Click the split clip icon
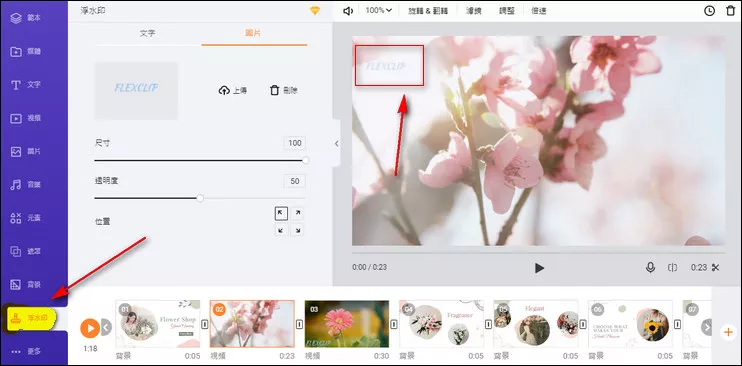742x366 pixels. pos(672,268)
